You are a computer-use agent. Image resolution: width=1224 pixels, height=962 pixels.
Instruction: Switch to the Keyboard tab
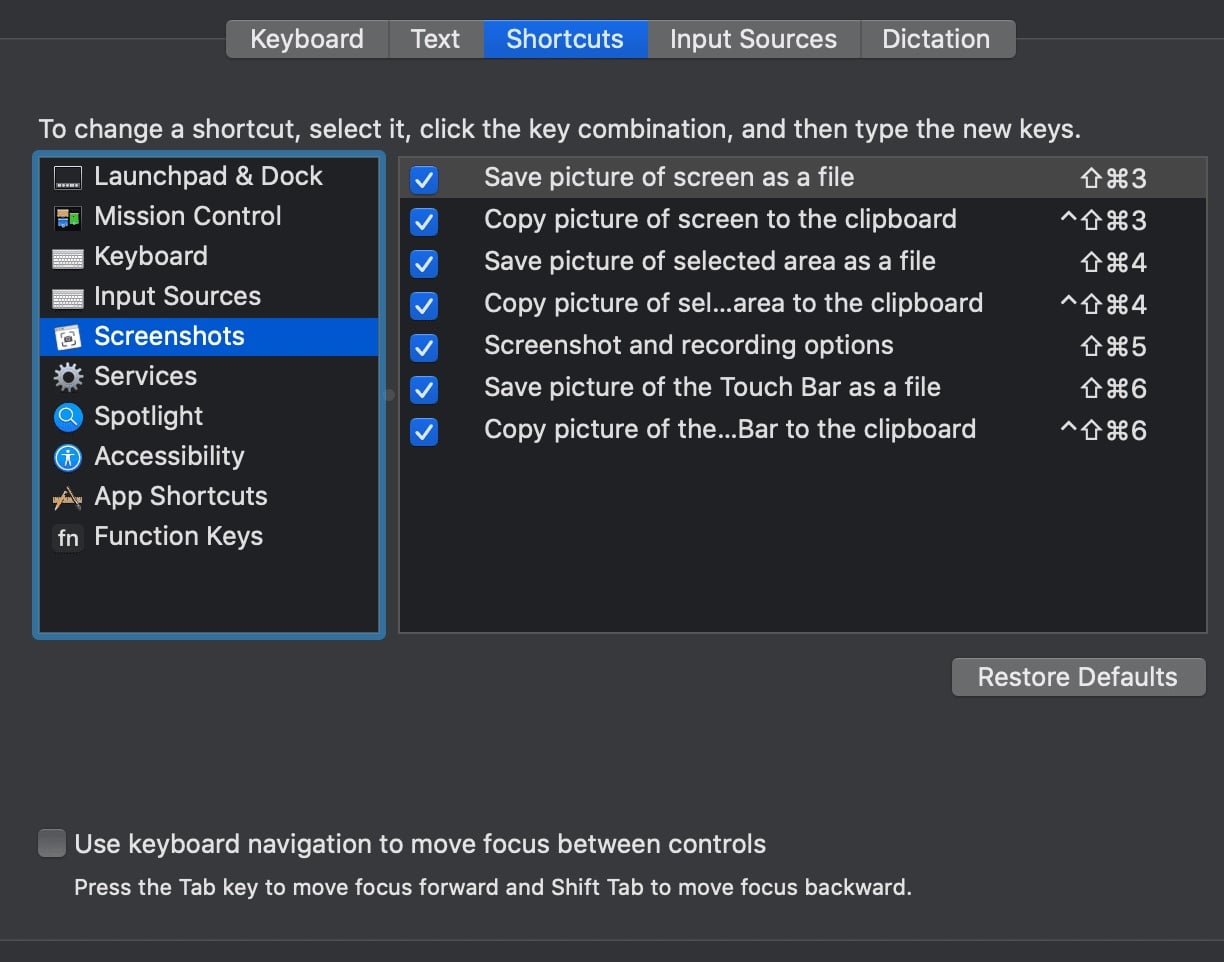307,39
